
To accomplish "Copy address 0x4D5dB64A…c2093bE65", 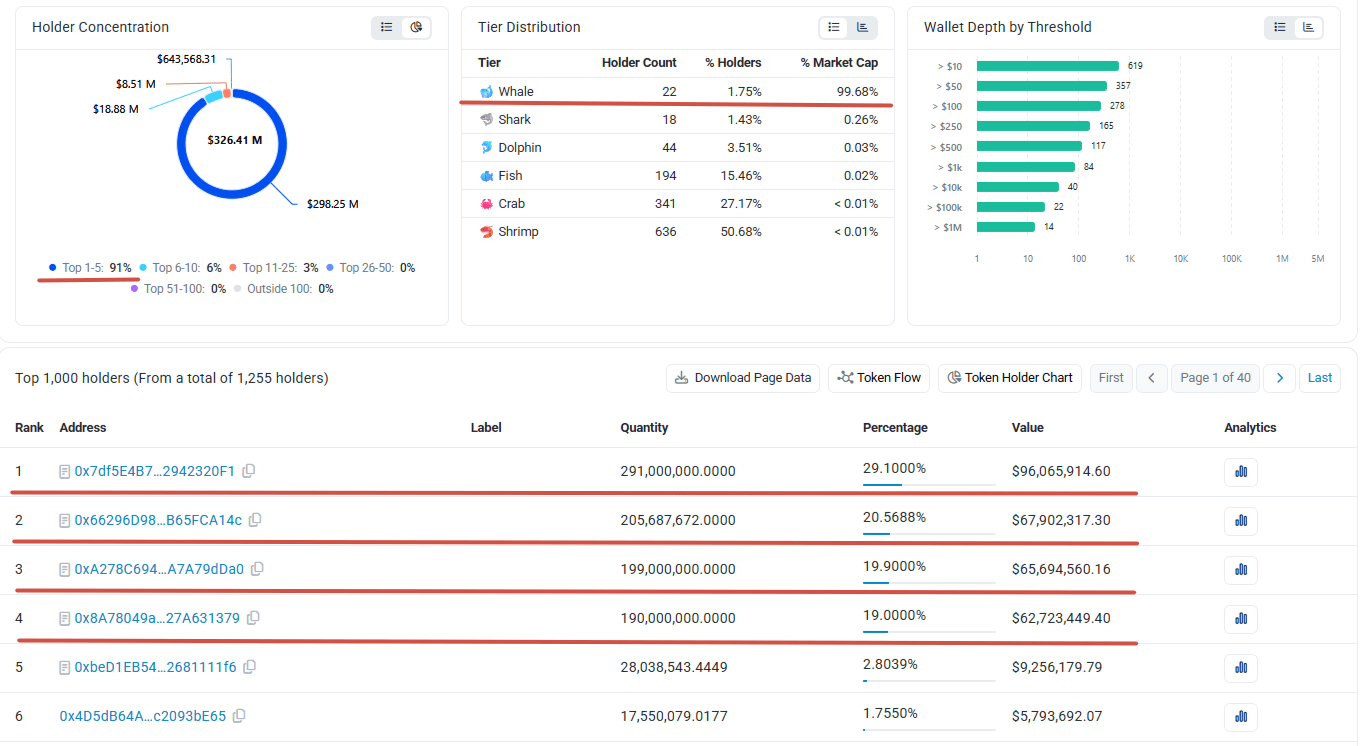I will (x=239, y=716).
